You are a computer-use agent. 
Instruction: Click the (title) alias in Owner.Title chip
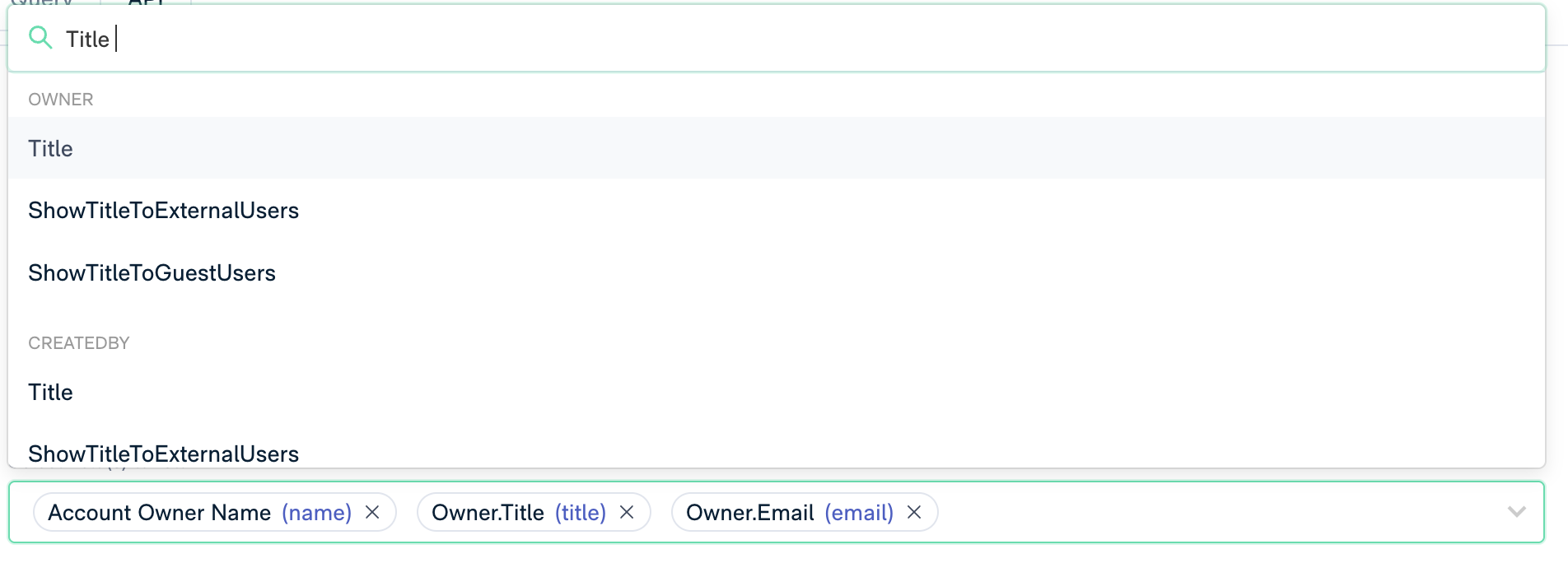(580, 513)
